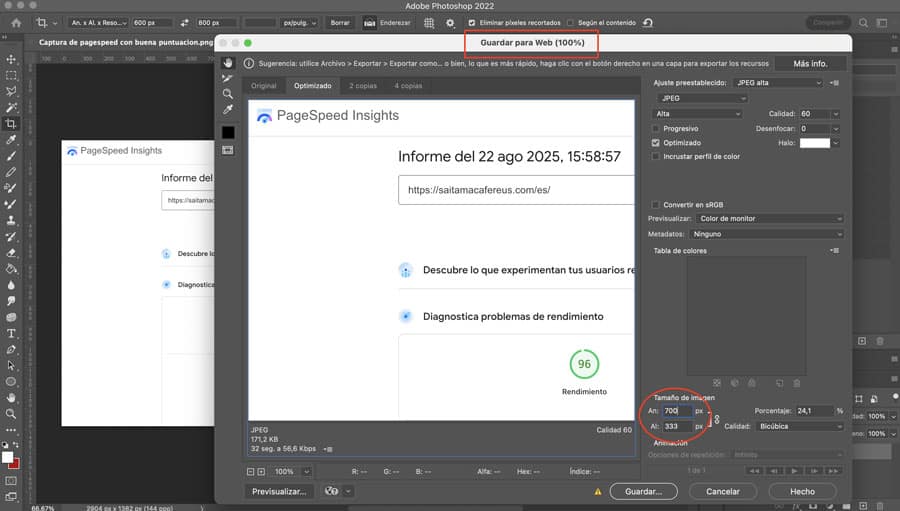Image resolution: width=900 pixels, height=511 pixels.
Task: Select the Zoom tool in Save for Web dialog
Action: 228,94
